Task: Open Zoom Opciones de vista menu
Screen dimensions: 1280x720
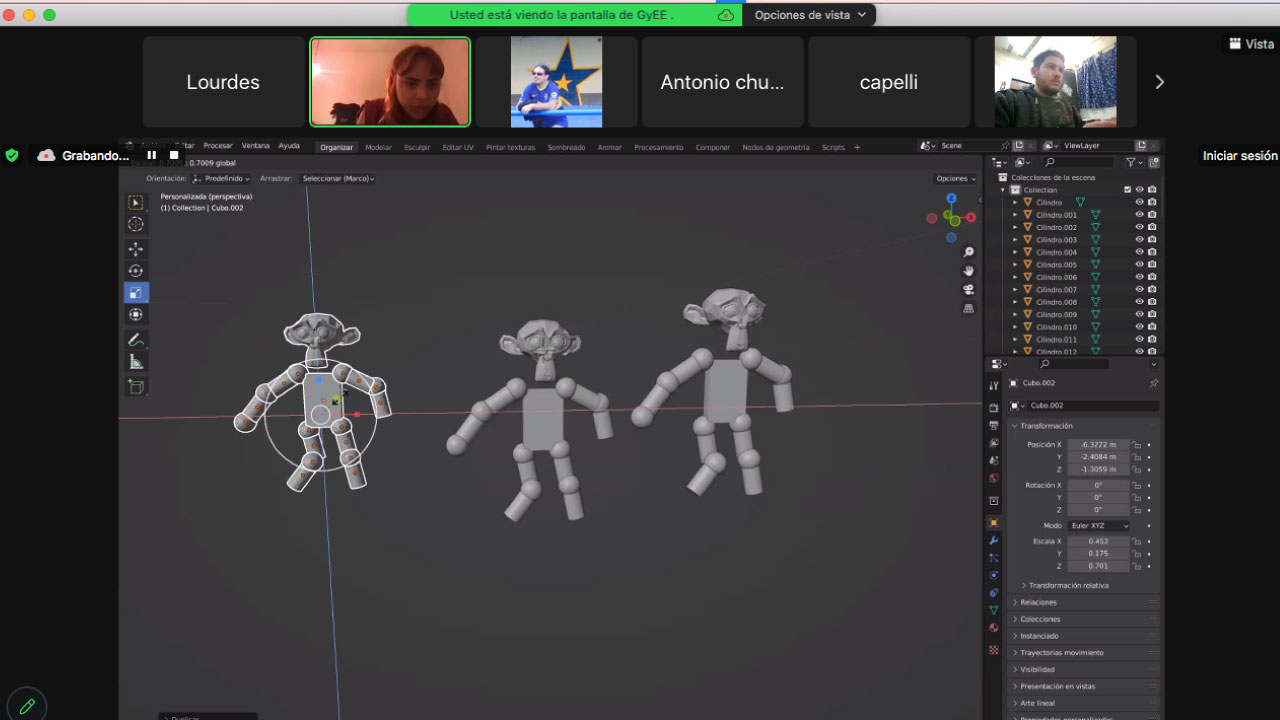Action: coord(810,15)
